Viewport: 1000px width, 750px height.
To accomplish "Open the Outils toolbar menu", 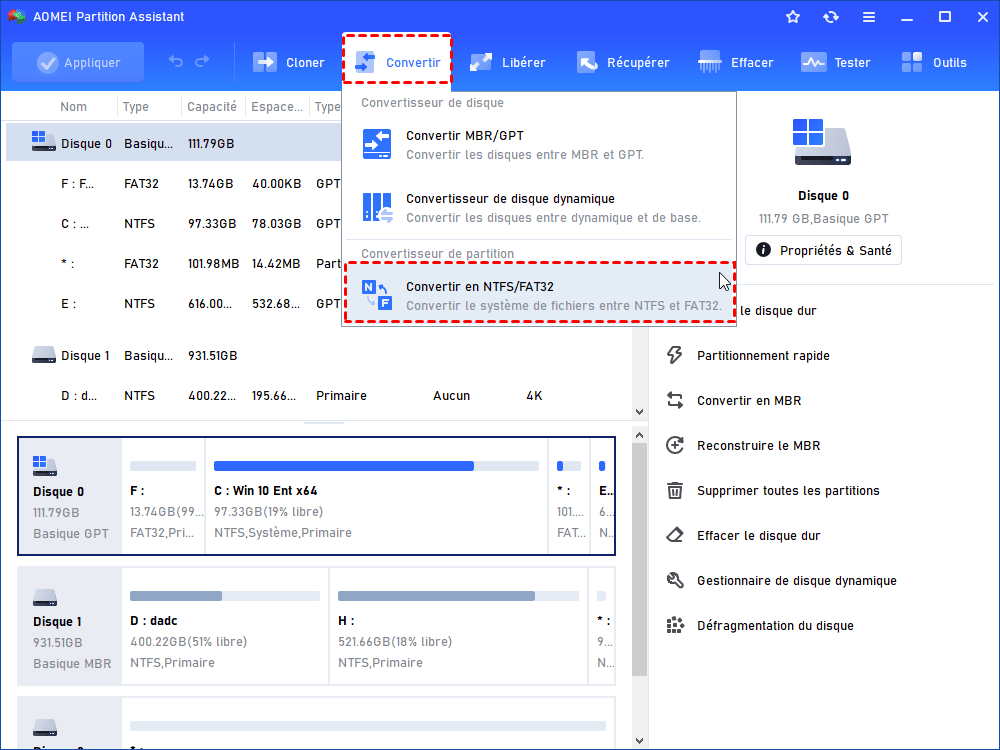I will tap(934, 62).
